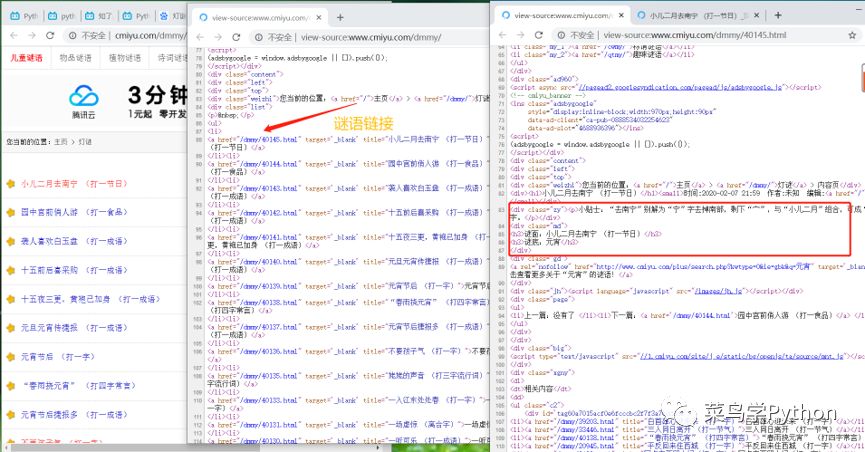Close the view-source tab in right window

click(x=621, y=15)
